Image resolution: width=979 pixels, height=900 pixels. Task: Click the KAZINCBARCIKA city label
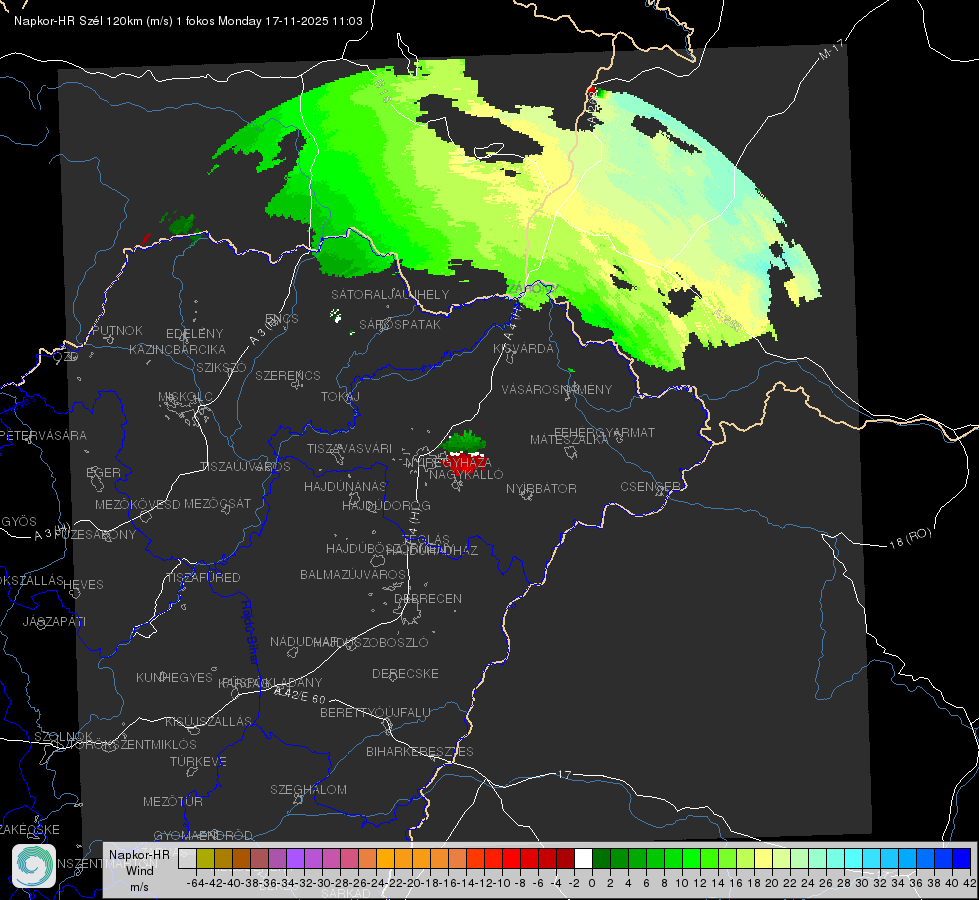coord(177,349)
